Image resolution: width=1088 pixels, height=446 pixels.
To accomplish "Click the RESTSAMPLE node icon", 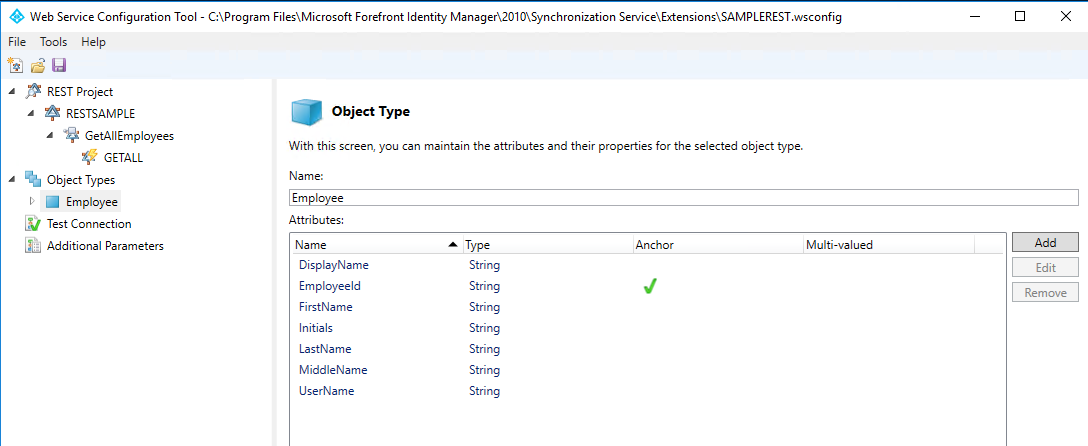I will tap(52, 113).
